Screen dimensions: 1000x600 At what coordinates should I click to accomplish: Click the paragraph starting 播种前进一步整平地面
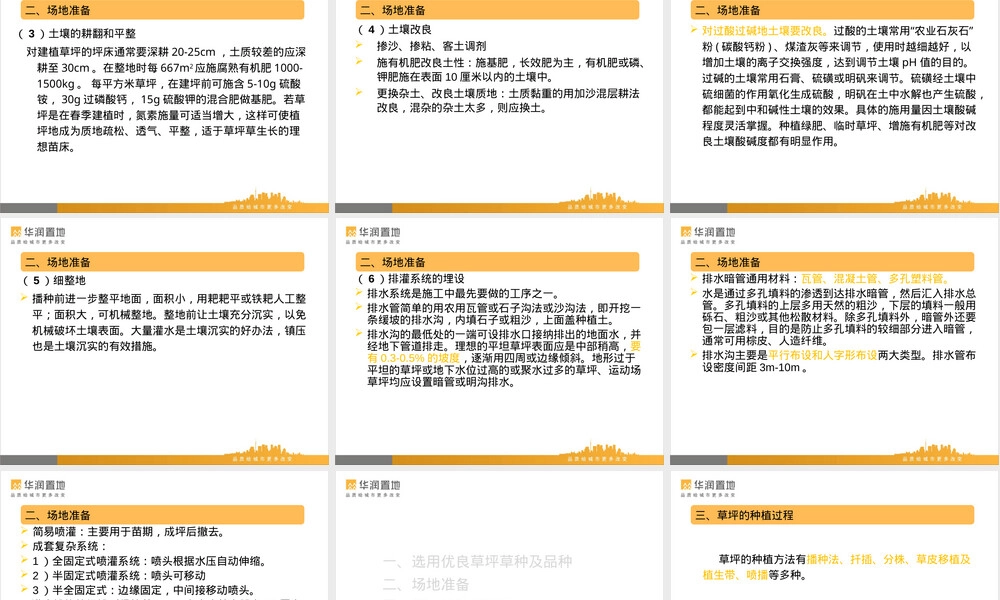[169, 323]
